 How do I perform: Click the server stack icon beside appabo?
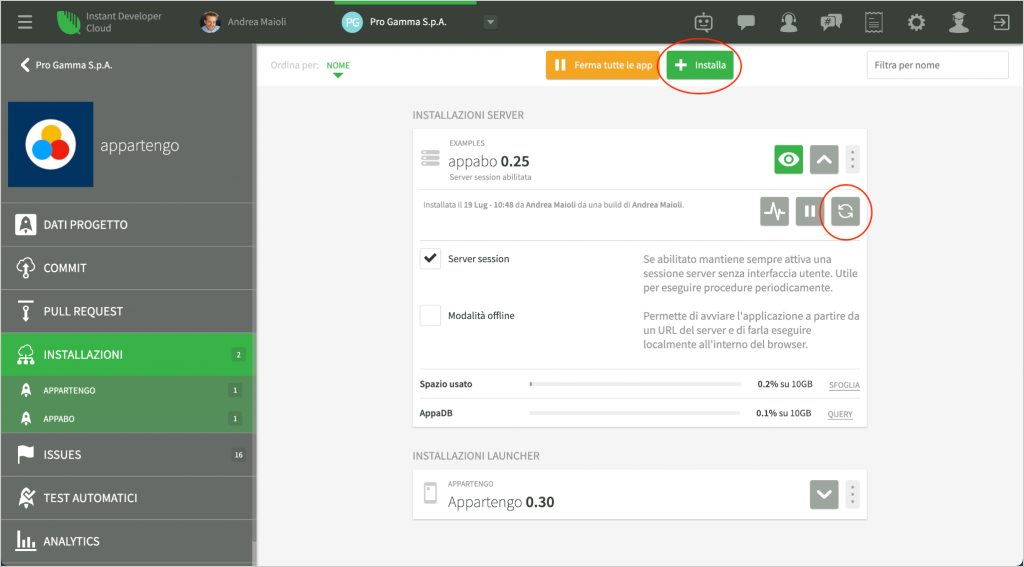click(430, 159)
